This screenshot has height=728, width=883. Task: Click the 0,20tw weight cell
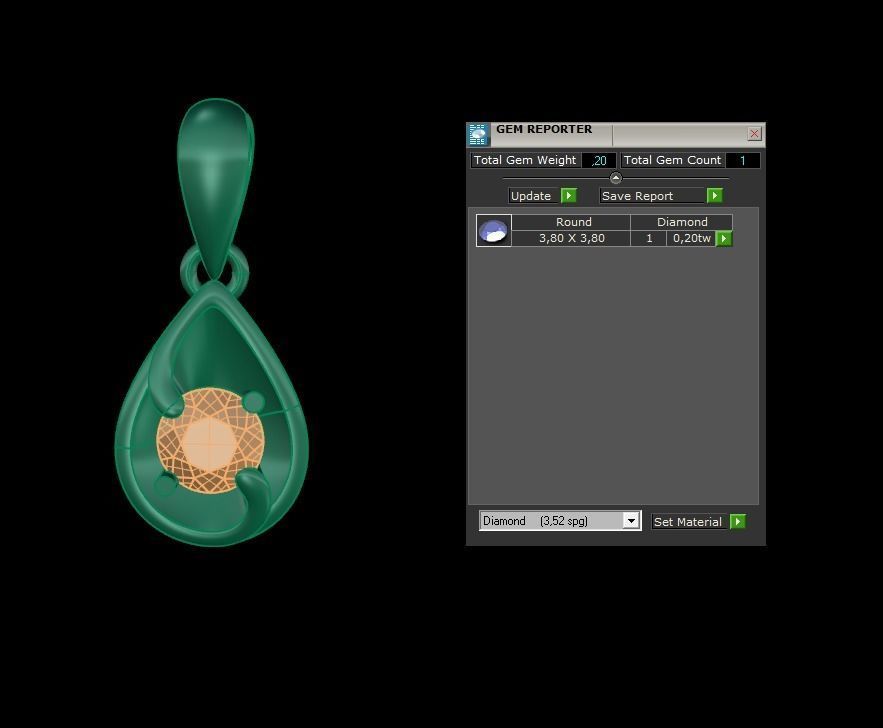pos(691,238)
